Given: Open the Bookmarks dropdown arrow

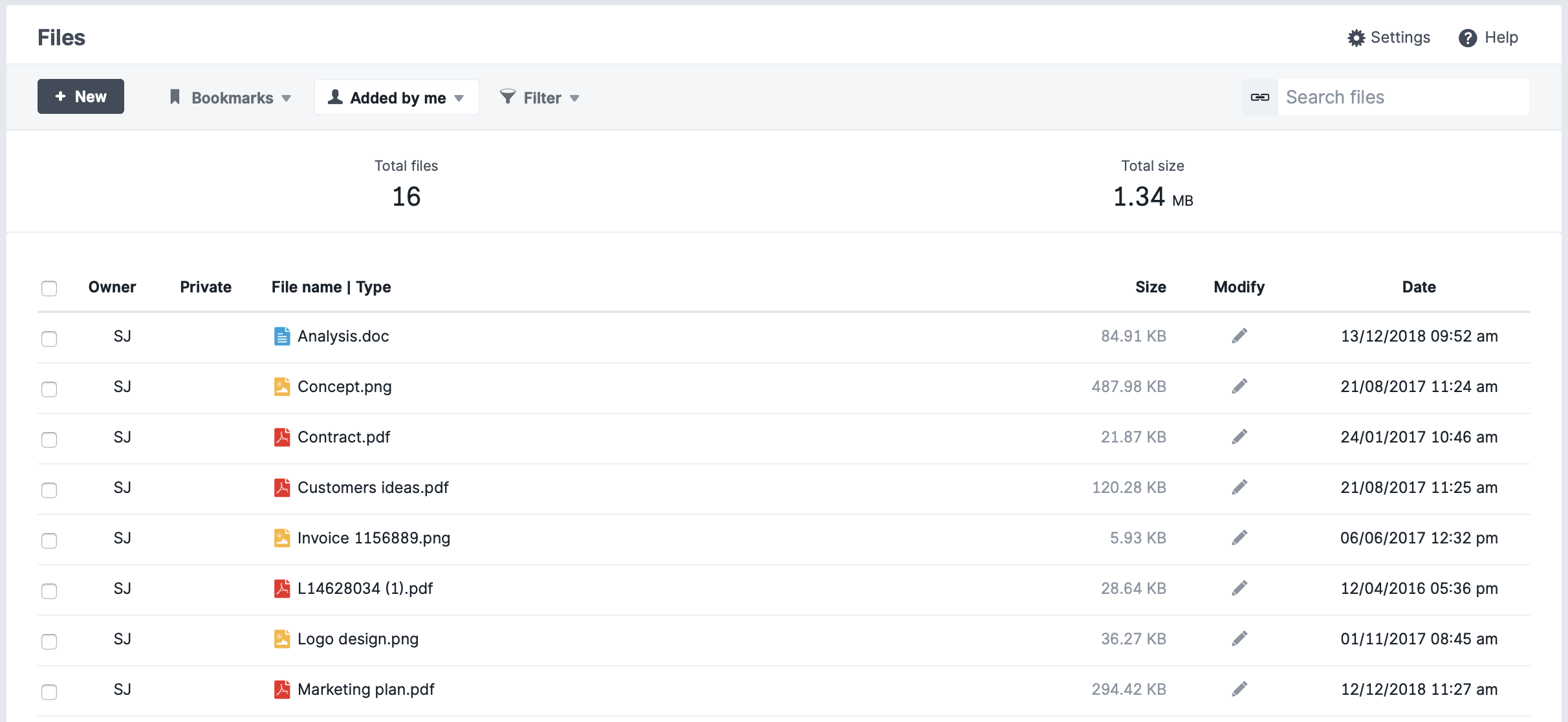Looking at the screenshot, I should [286, 99].
